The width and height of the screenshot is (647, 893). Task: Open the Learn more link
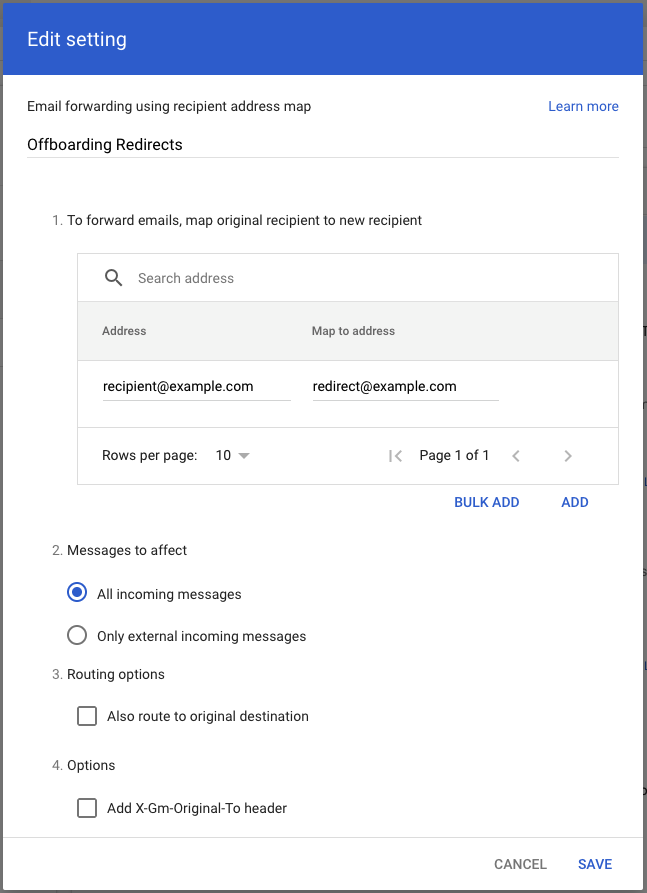[x=583, y=106]
